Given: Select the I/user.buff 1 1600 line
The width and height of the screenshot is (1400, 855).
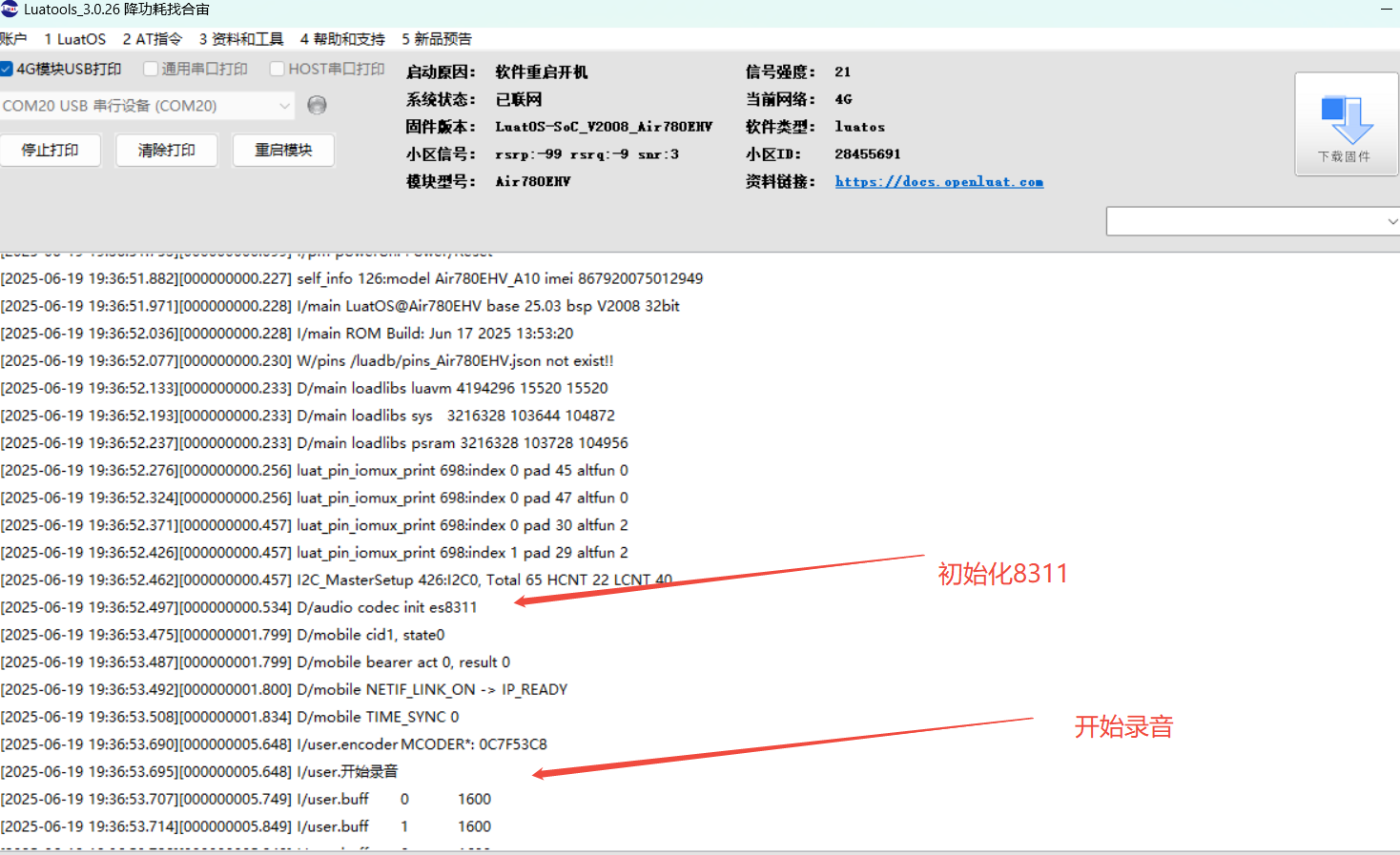Looking at the screenshot, I should 246,826.
